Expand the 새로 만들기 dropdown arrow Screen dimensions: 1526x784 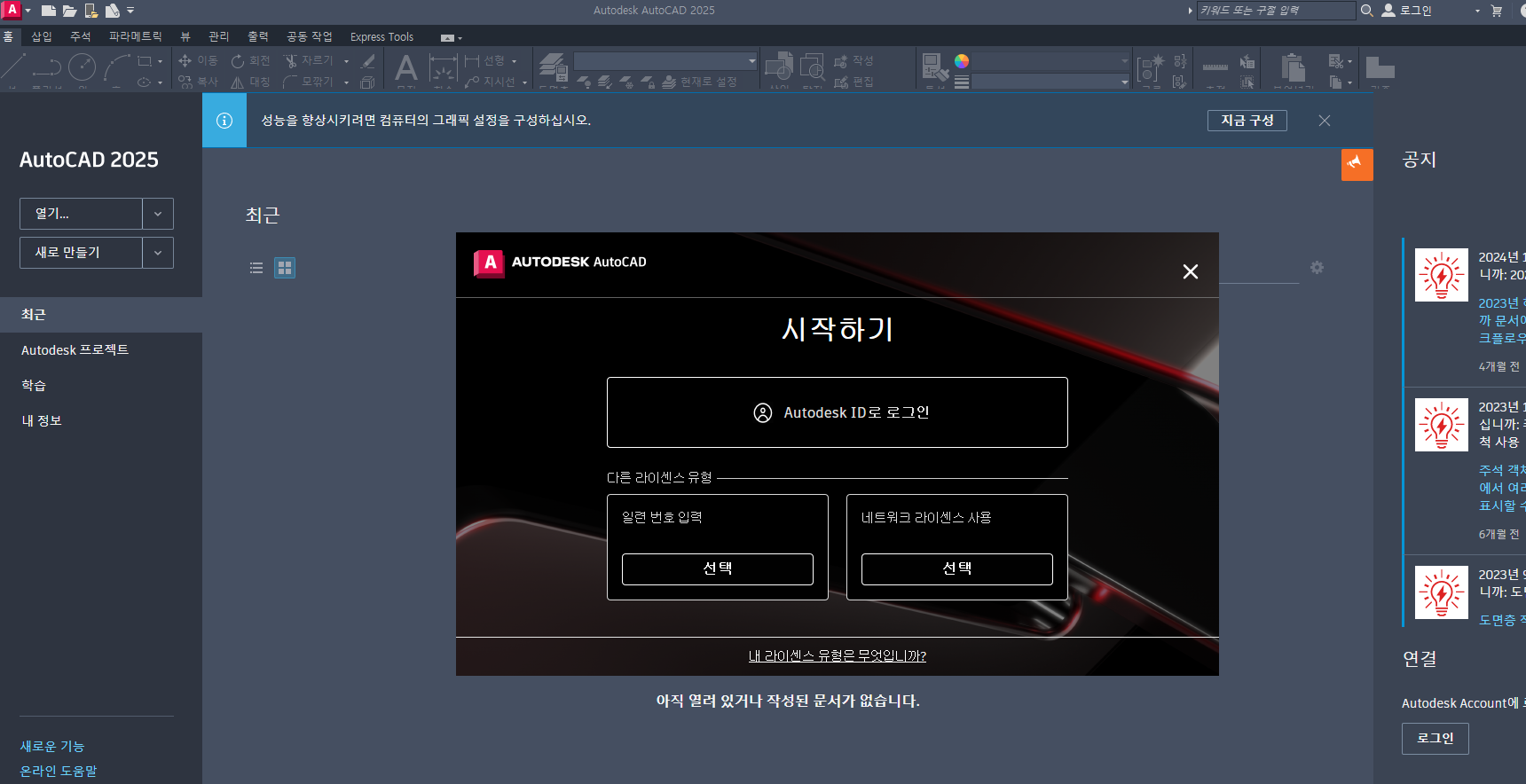click(158, 253)
